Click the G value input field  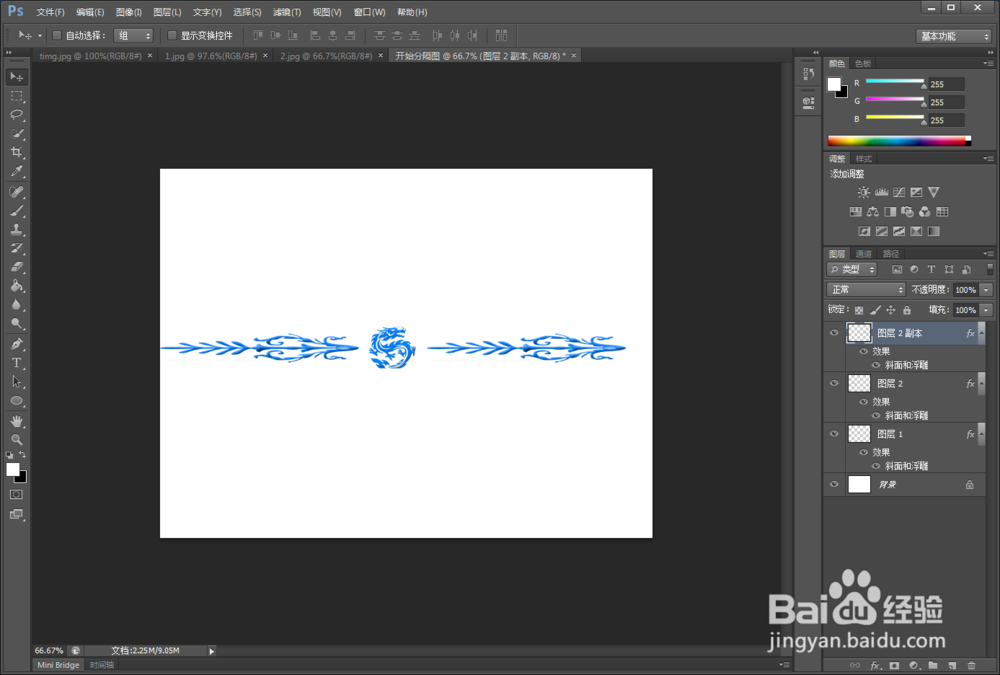(x=946, y=102)
